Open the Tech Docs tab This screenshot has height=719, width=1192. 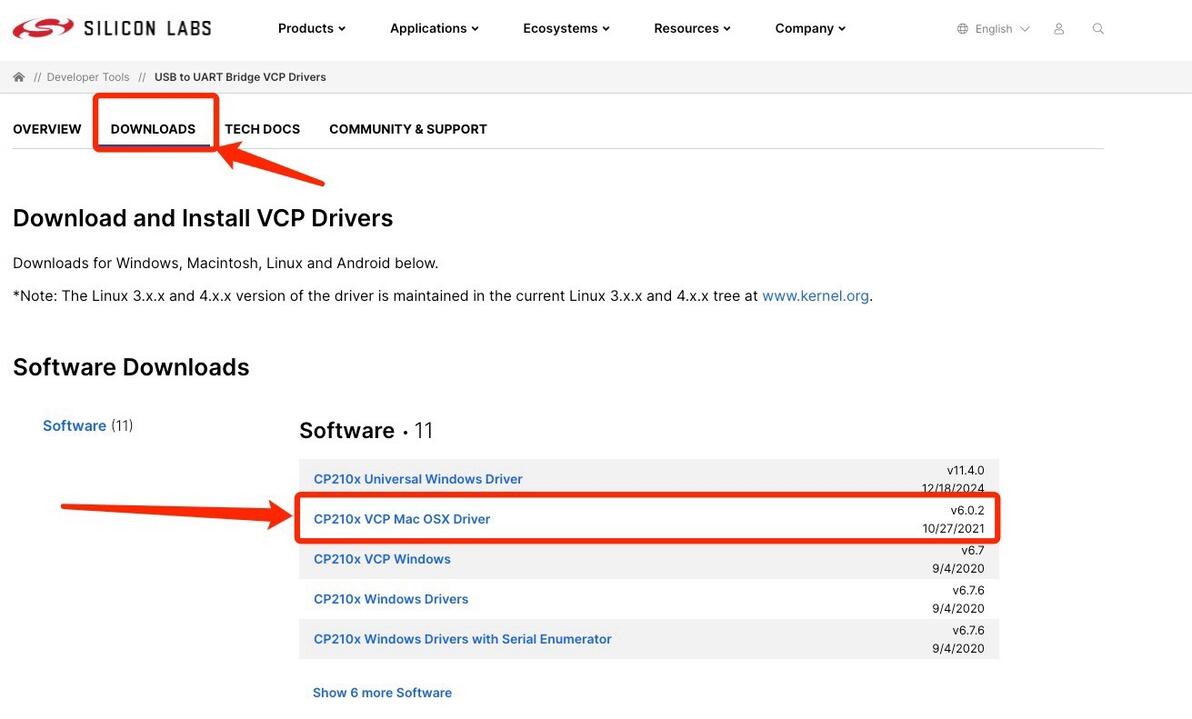[262, 129]
